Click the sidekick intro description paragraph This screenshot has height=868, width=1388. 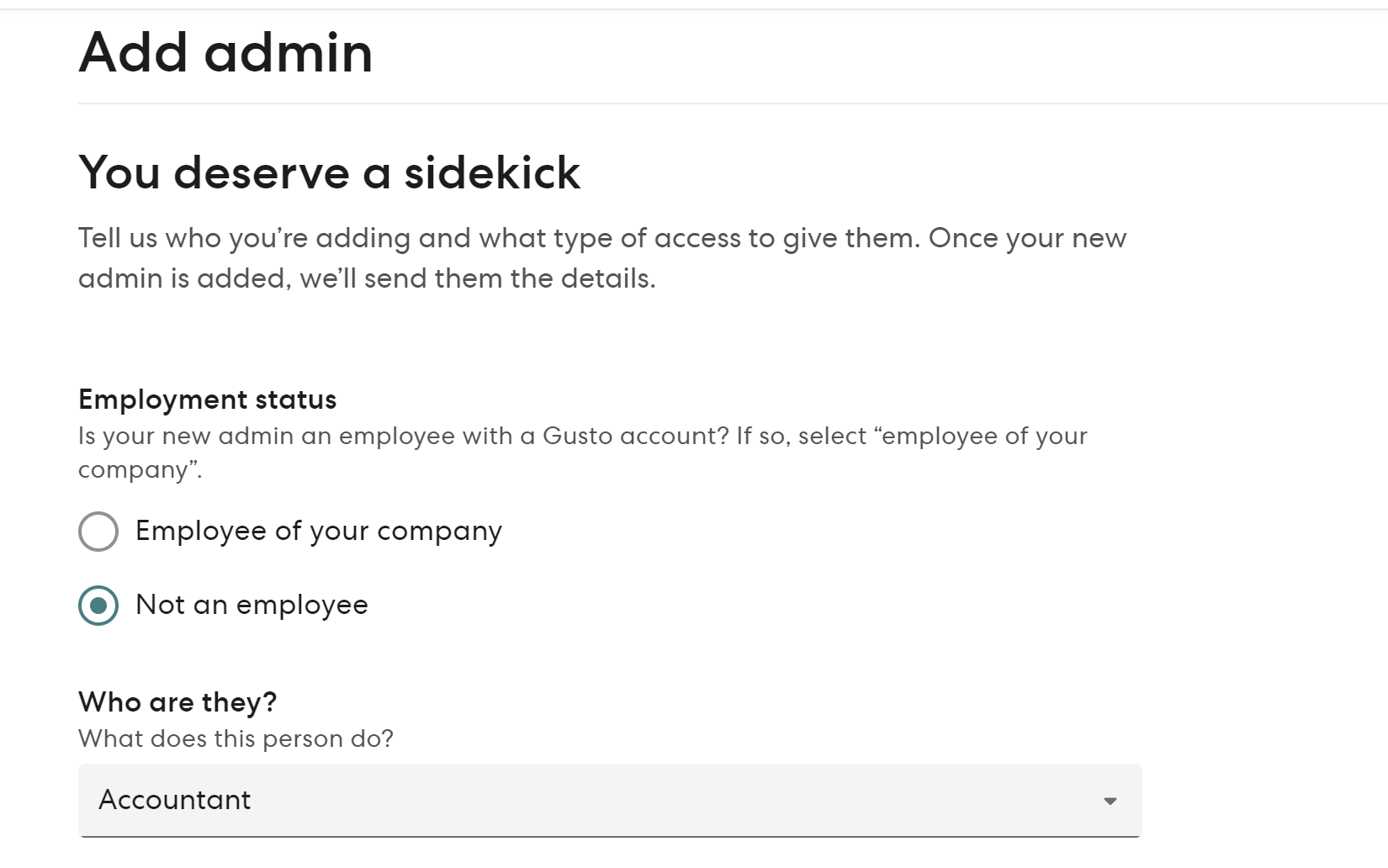601,257
